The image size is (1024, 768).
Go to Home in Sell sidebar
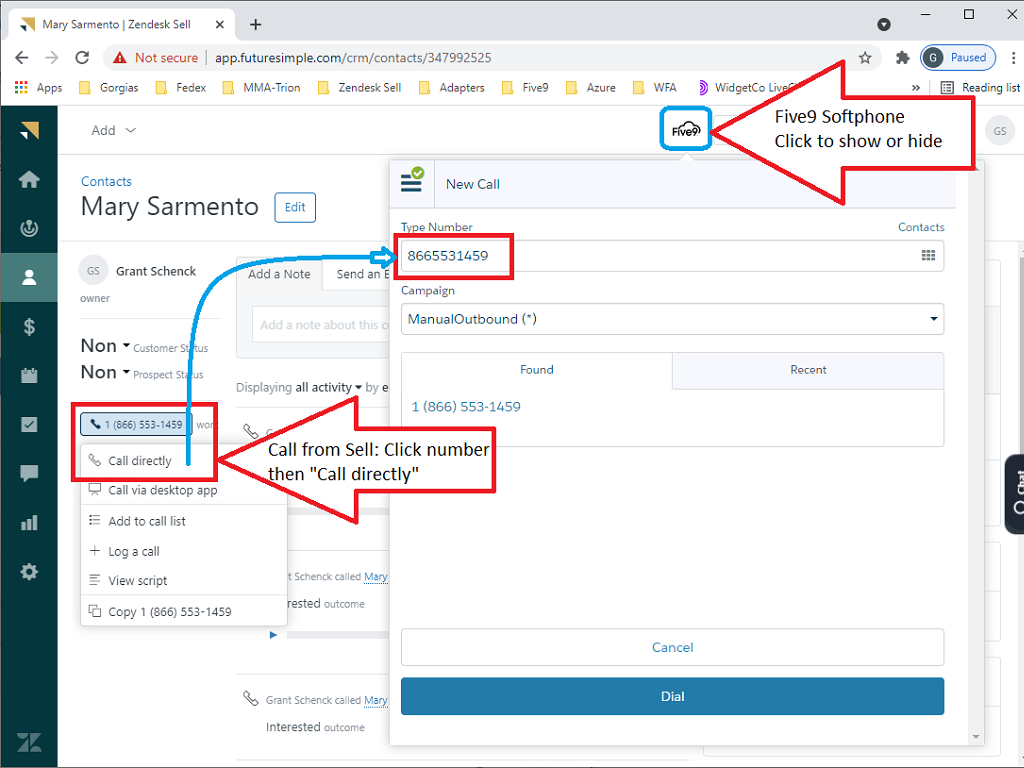click(29, 180)
